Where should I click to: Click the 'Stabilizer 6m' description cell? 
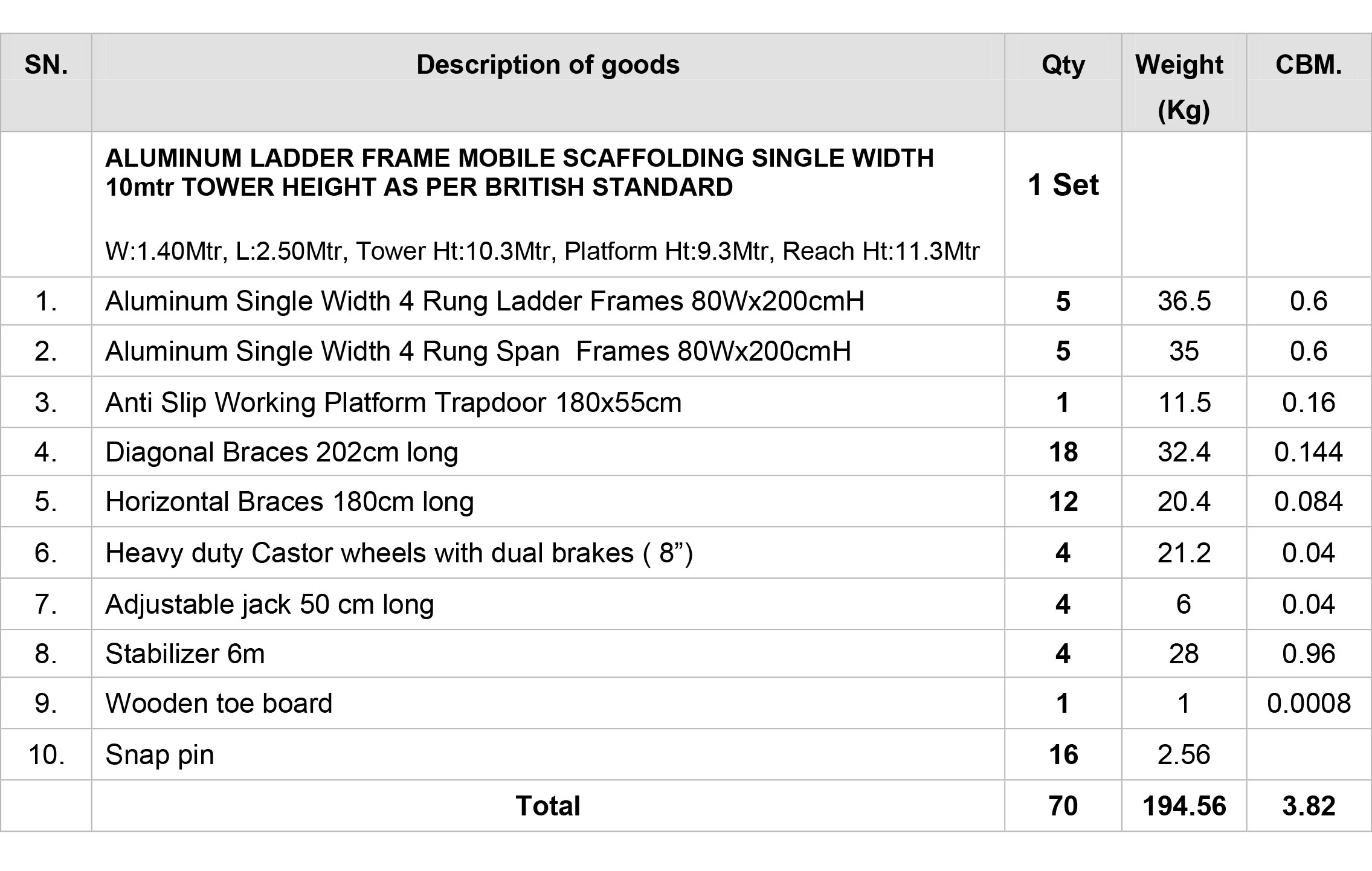548,654
